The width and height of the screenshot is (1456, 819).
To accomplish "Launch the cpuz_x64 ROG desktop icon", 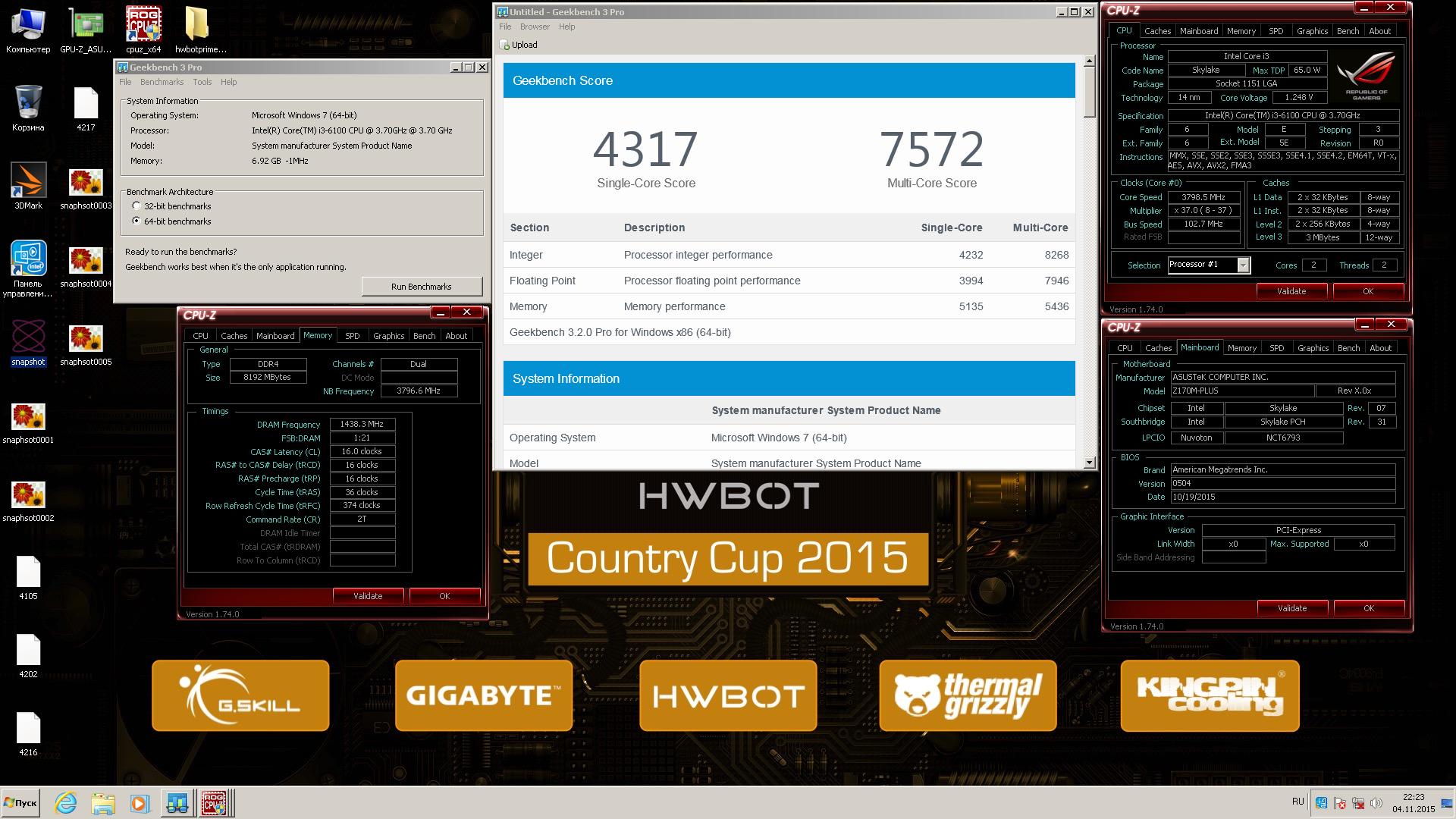I will (143, 30).
